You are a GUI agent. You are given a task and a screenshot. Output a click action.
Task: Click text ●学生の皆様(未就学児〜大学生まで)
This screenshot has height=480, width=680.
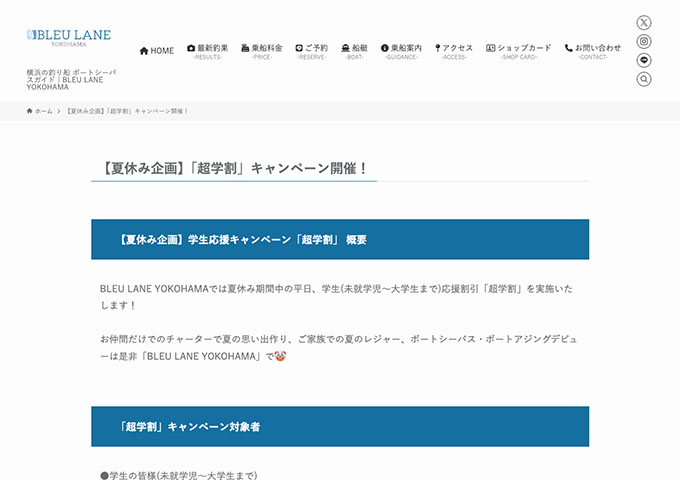[x=179, y=475]
